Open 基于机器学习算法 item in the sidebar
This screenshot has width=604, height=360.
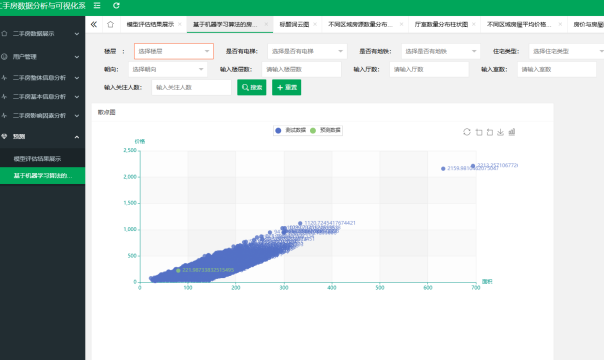[42, 176]
